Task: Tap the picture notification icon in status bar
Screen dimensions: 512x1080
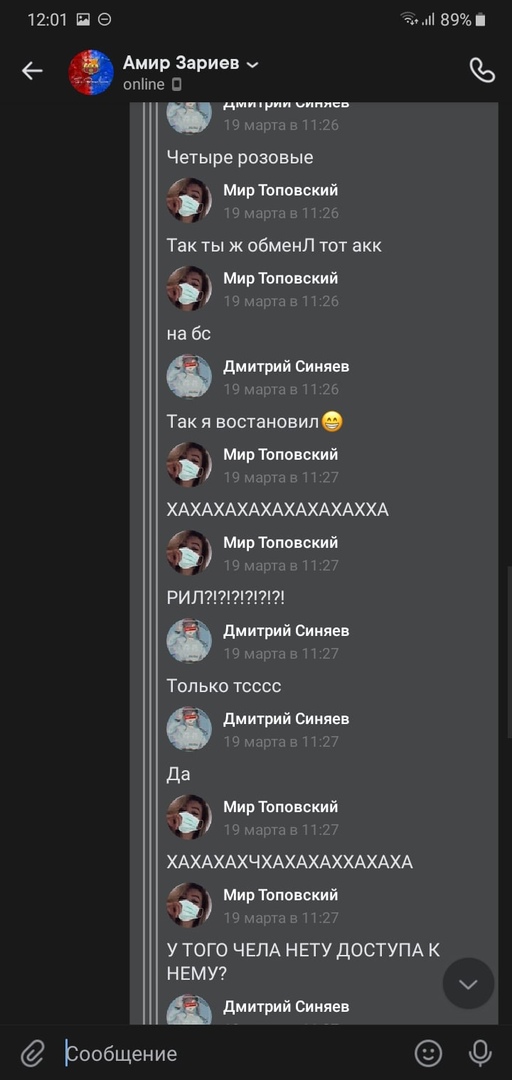Action: 83,20
